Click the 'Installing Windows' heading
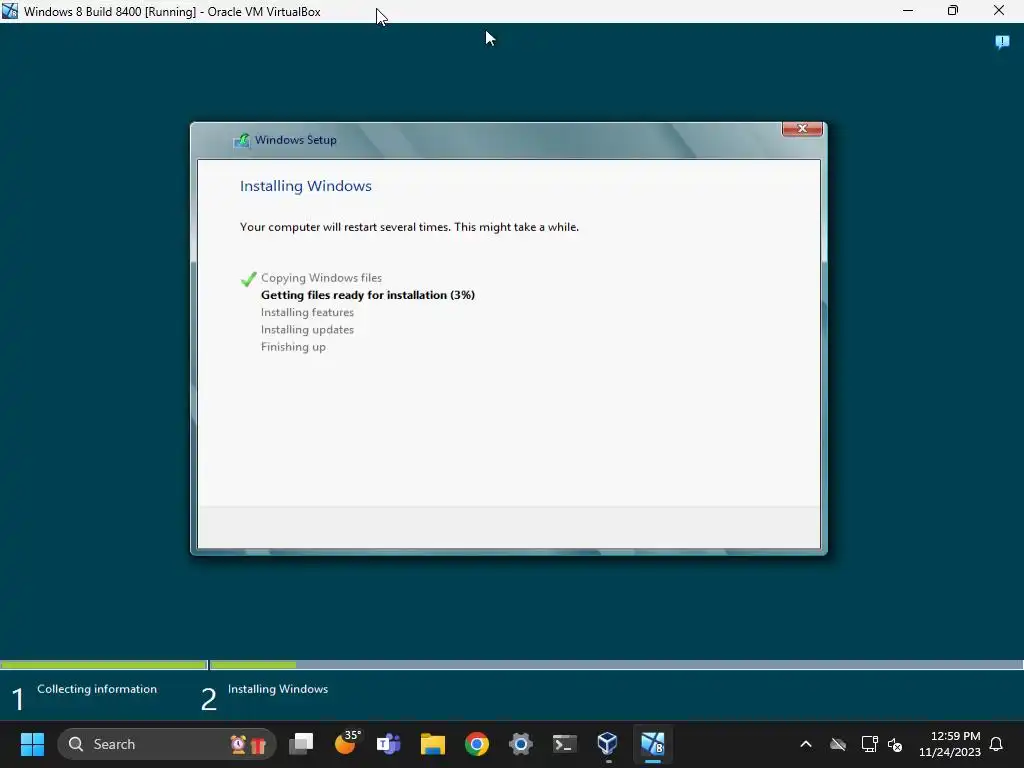 pyautogui.click(x=306, y=186)
